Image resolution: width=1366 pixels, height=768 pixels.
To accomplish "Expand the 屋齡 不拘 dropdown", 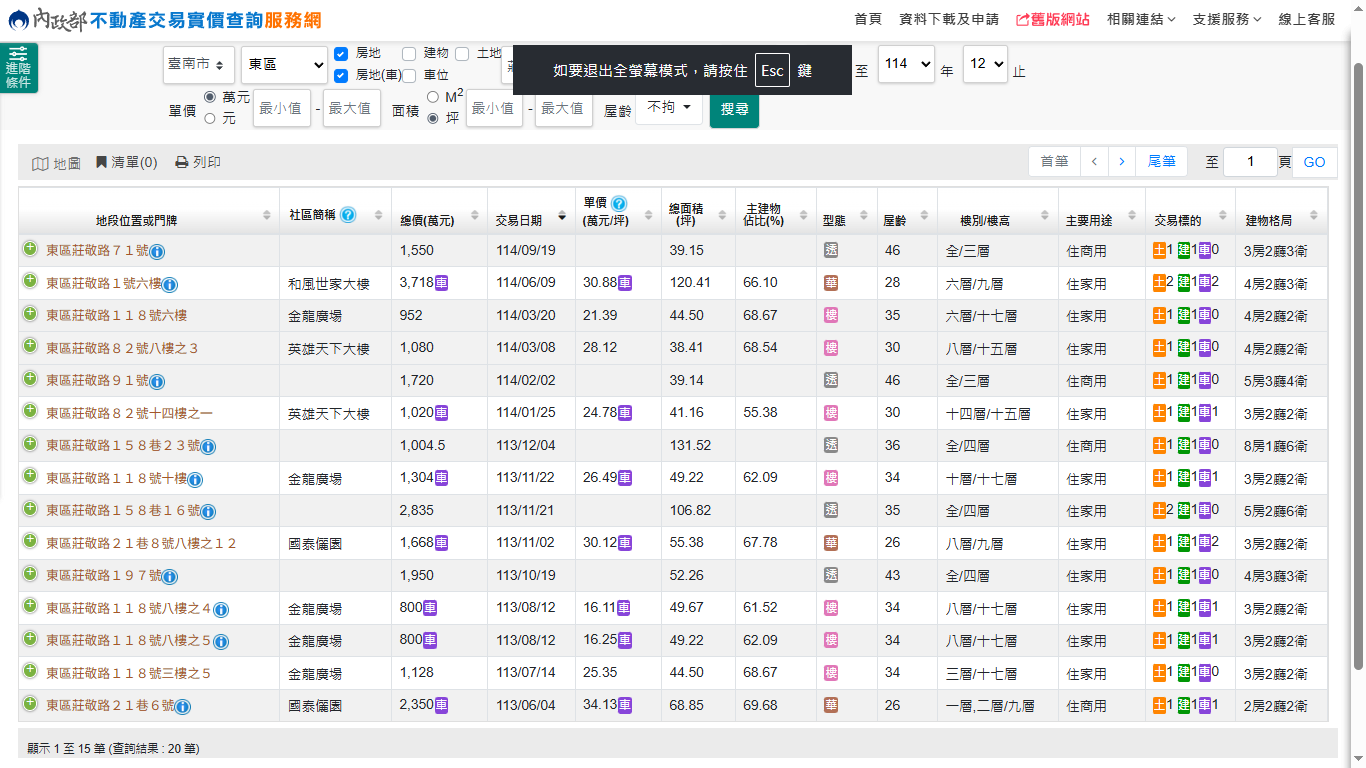I will point(668,107).
